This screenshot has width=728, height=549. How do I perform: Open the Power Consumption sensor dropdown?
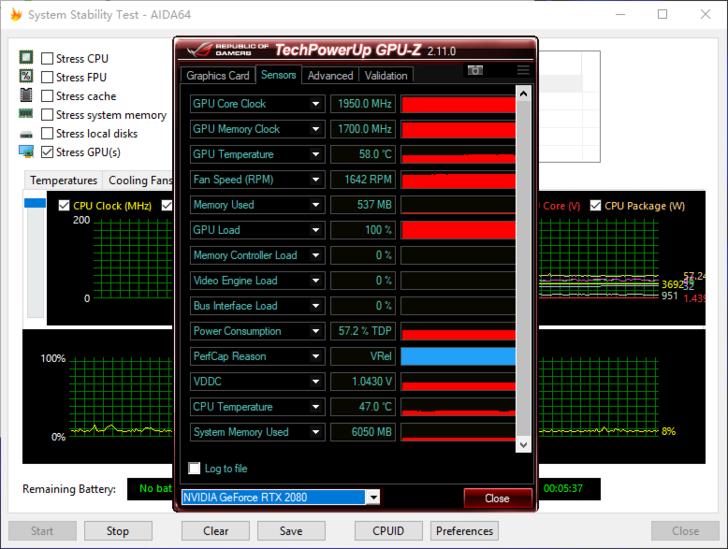(316, 331)
